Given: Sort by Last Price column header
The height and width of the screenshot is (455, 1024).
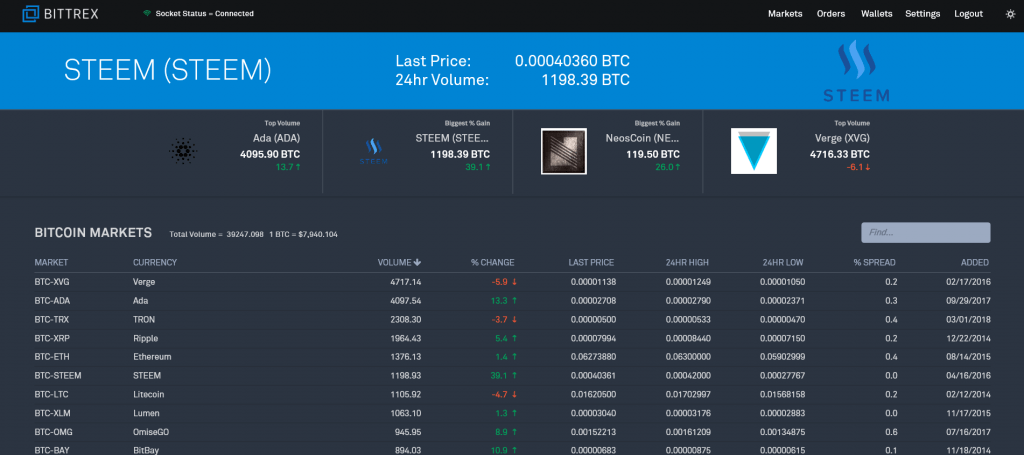Looking at the screenshot, I should [x=593, y=263].
